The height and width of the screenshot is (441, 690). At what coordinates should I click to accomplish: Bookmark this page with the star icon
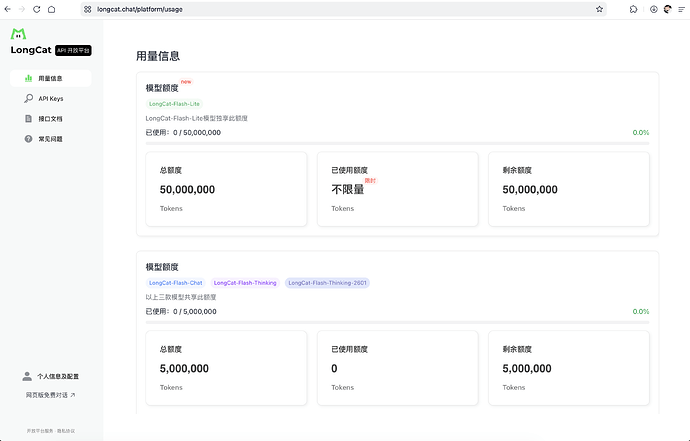point(599,9)
